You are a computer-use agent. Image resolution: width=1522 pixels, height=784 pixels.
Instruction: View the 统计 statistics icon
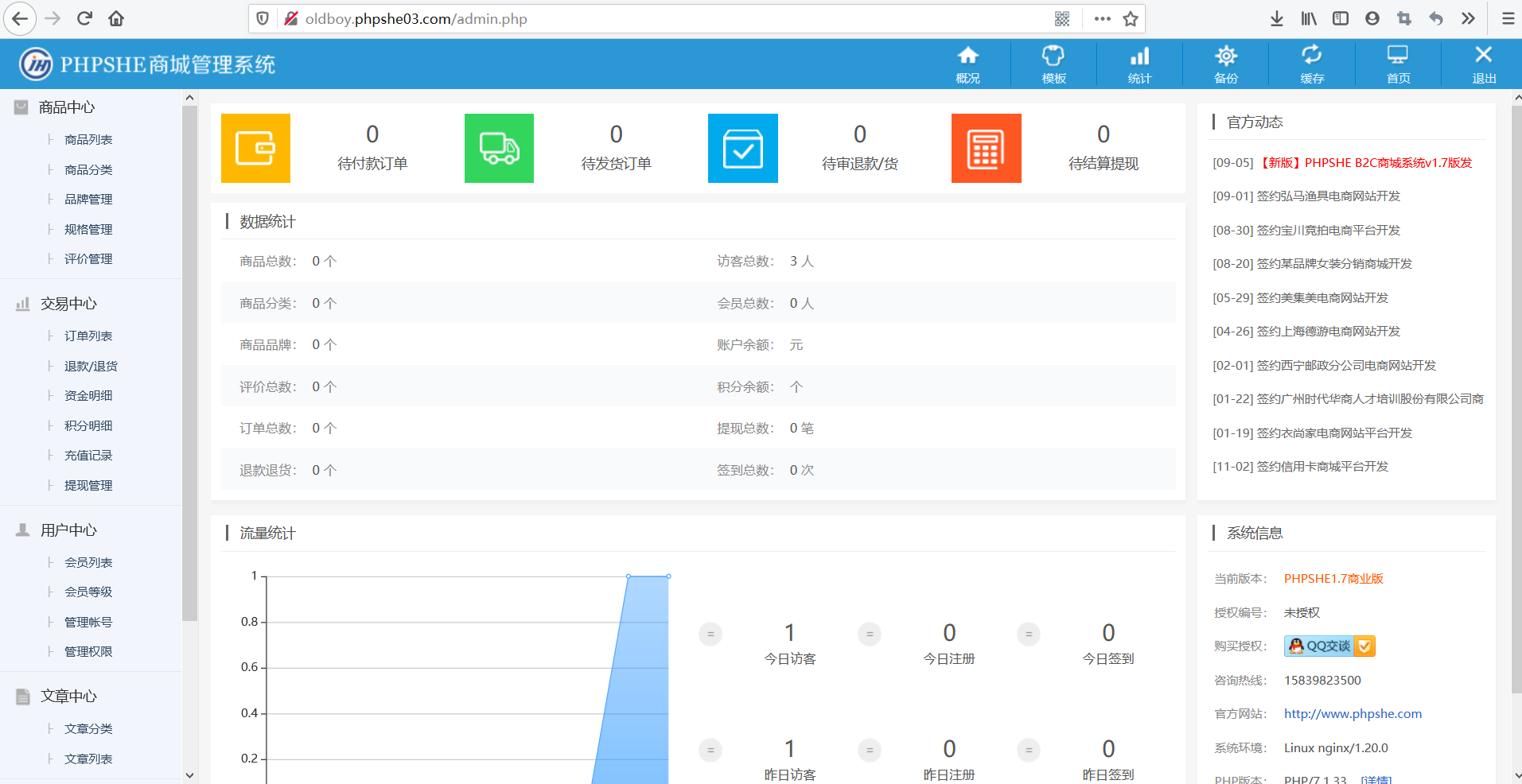1139,64
